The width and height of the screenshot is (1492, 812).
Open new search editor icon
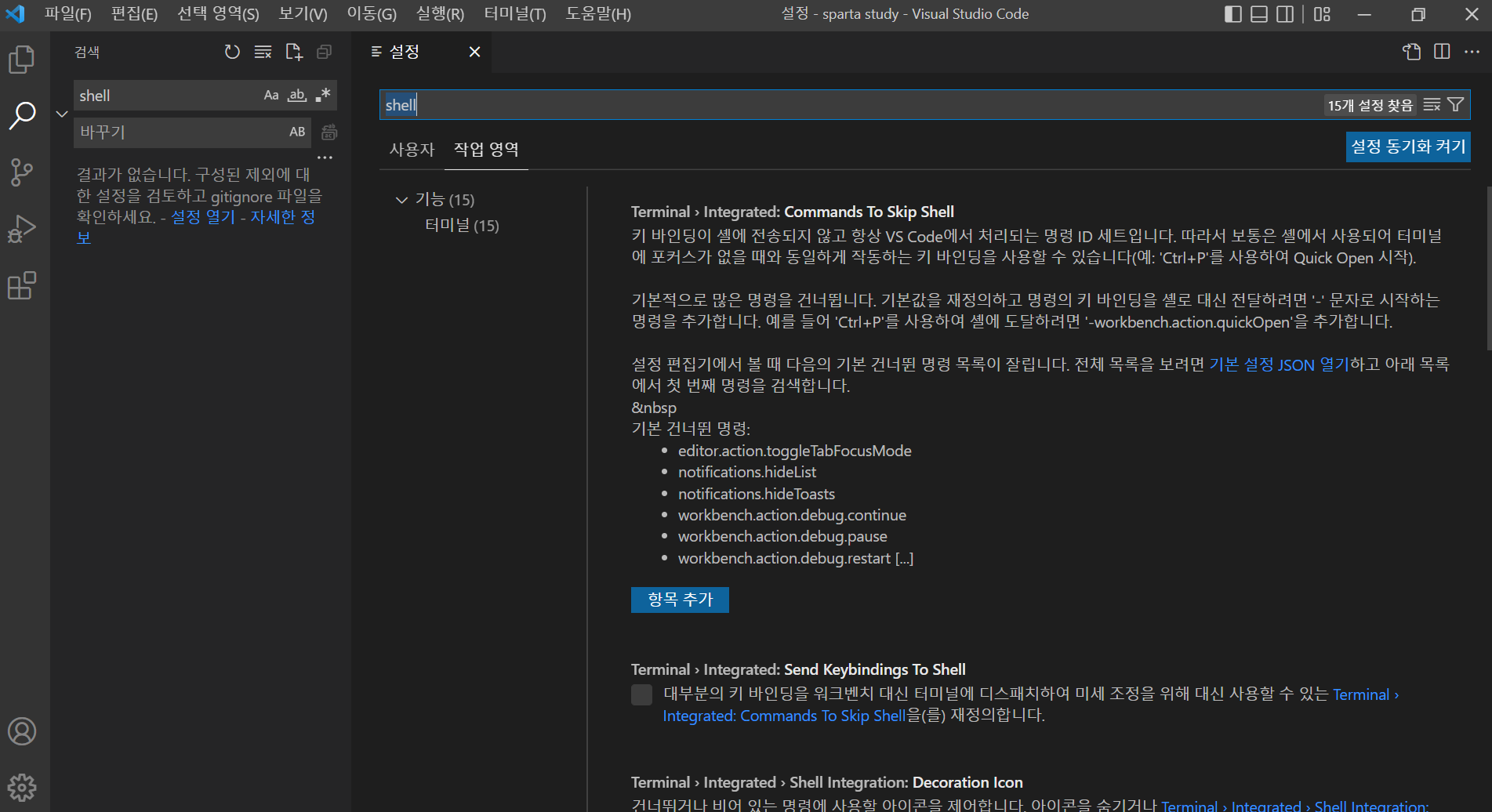294,52
